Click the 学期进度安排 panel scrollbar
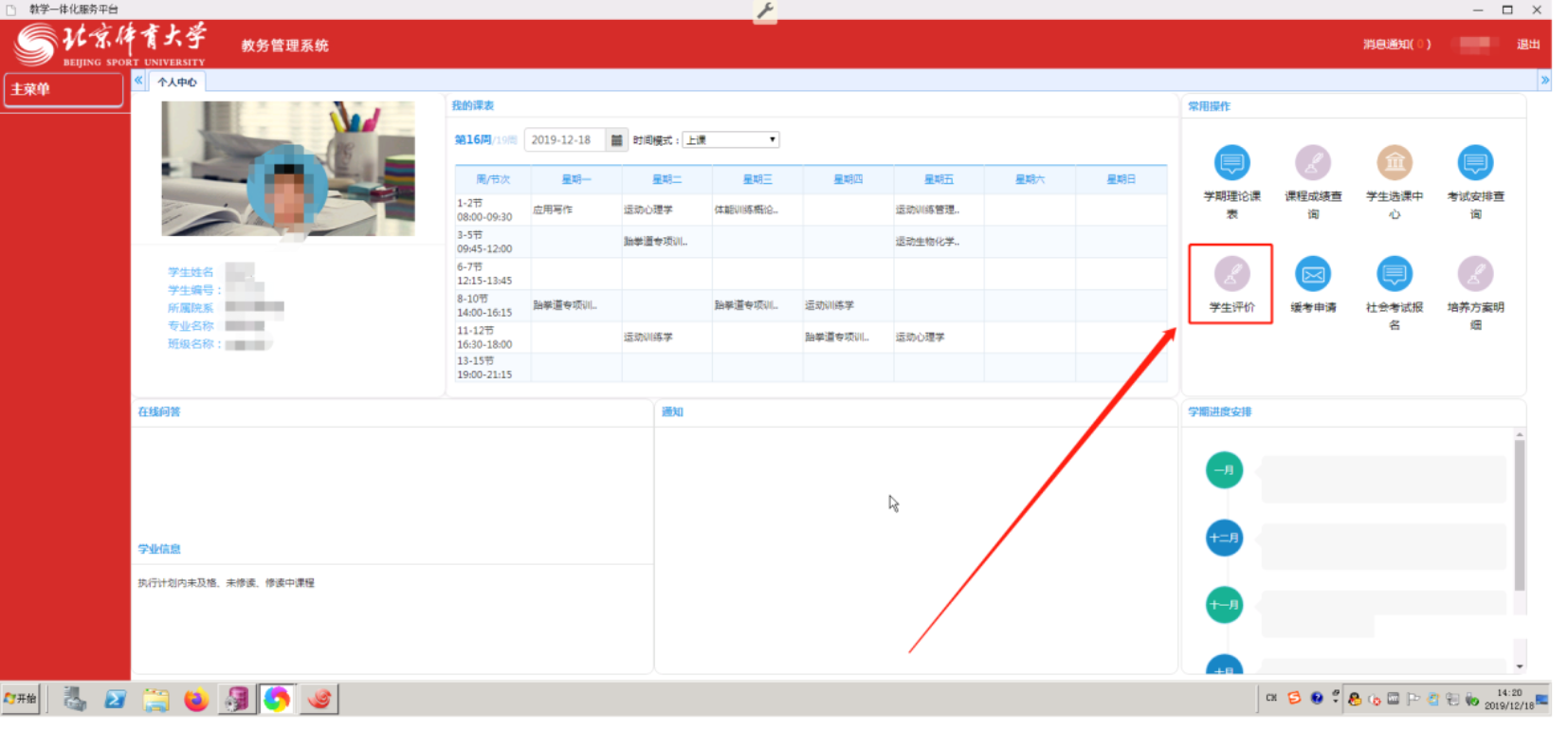This screenshot has width=1568, height=749. (x=1520, y=514)
